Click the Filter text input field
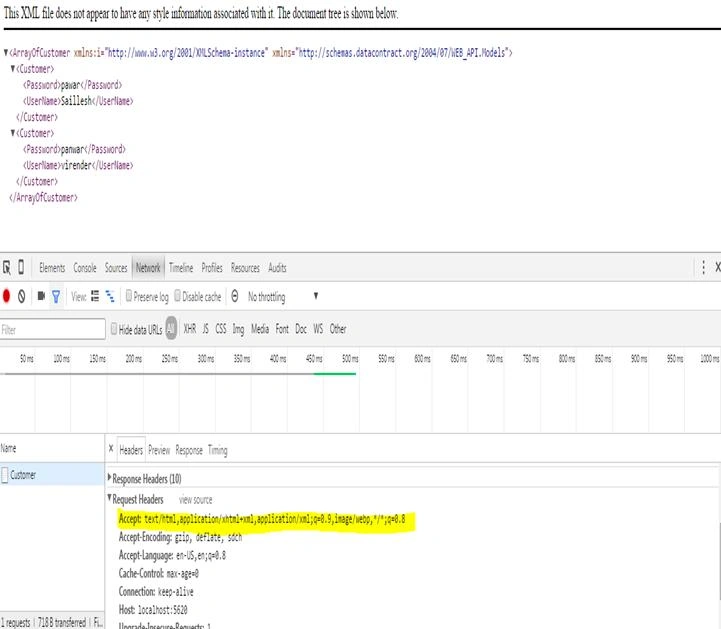721x629 pixels. 52,329
